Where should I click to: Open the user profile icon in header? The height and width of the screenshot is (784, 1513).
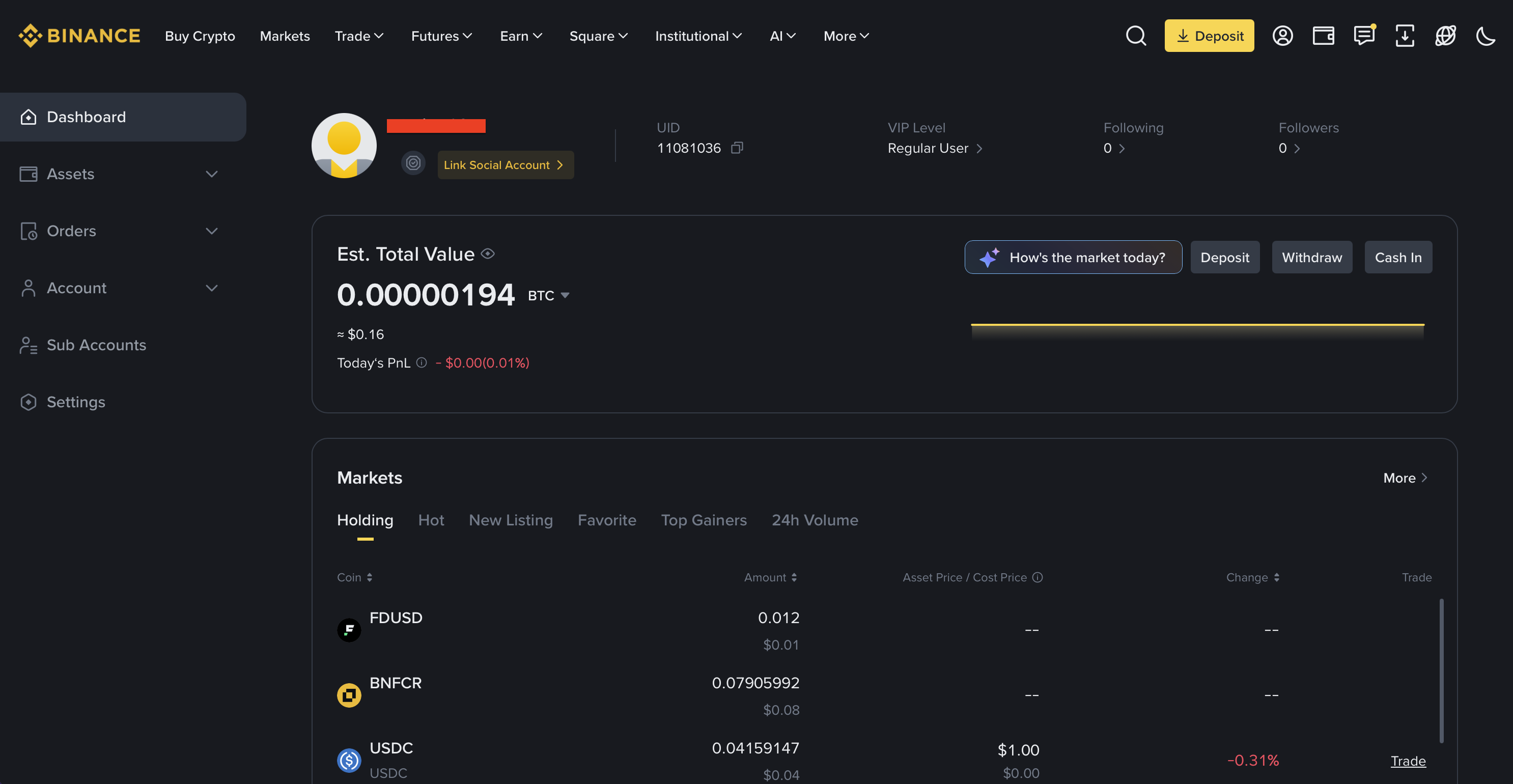click(x=1282, y=36)
